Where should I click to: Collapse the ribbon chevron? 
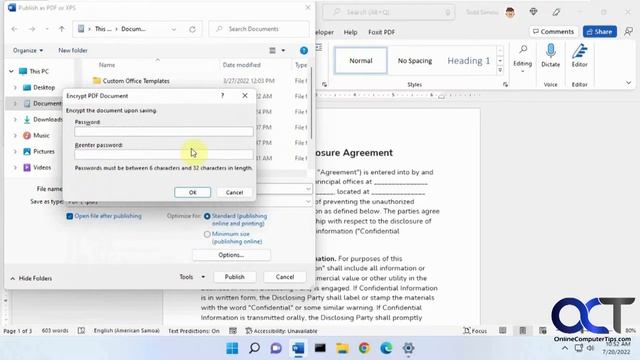point(629,83)
